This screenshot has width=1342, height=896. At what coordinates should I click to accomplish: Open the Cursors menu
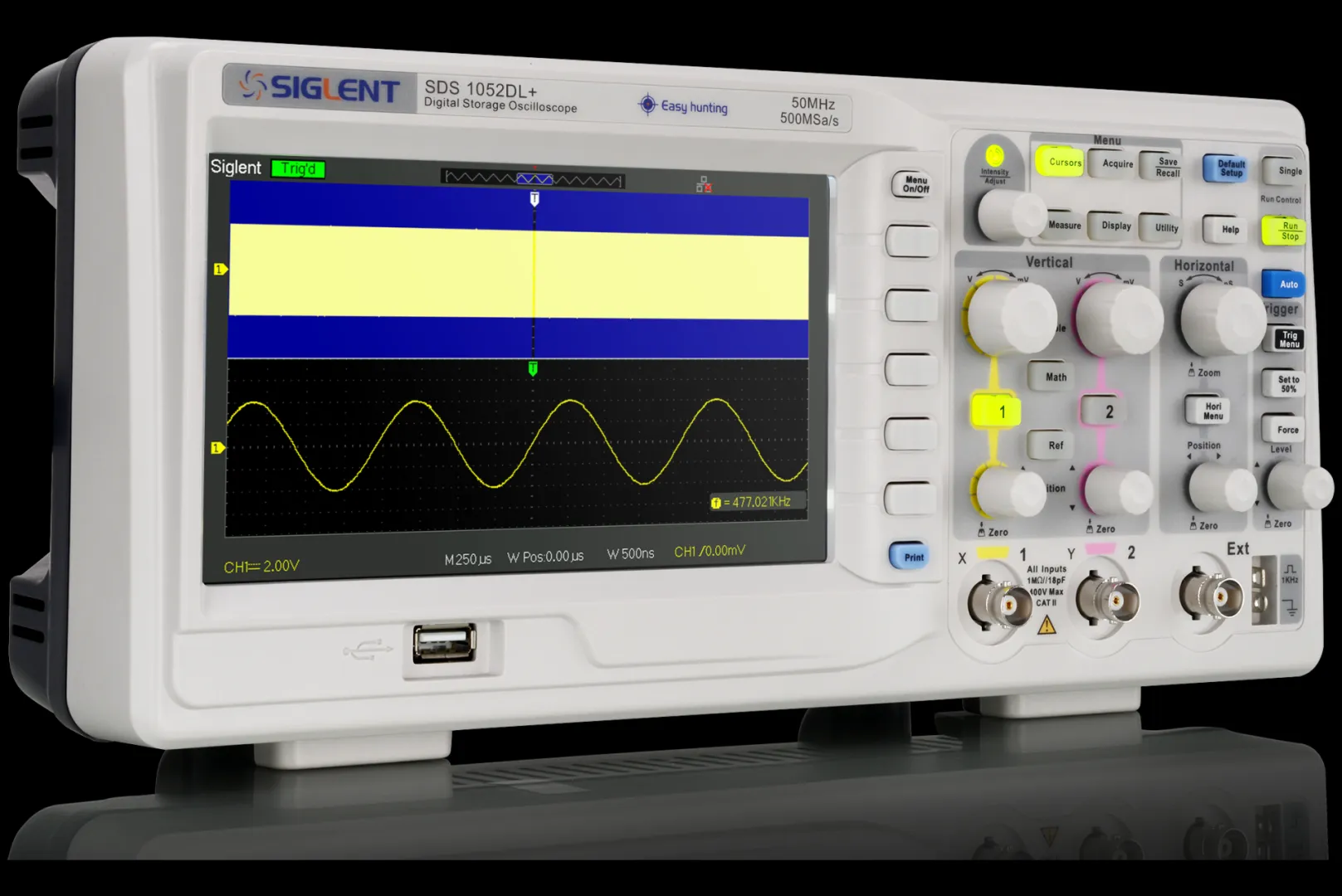[1060, 162]
